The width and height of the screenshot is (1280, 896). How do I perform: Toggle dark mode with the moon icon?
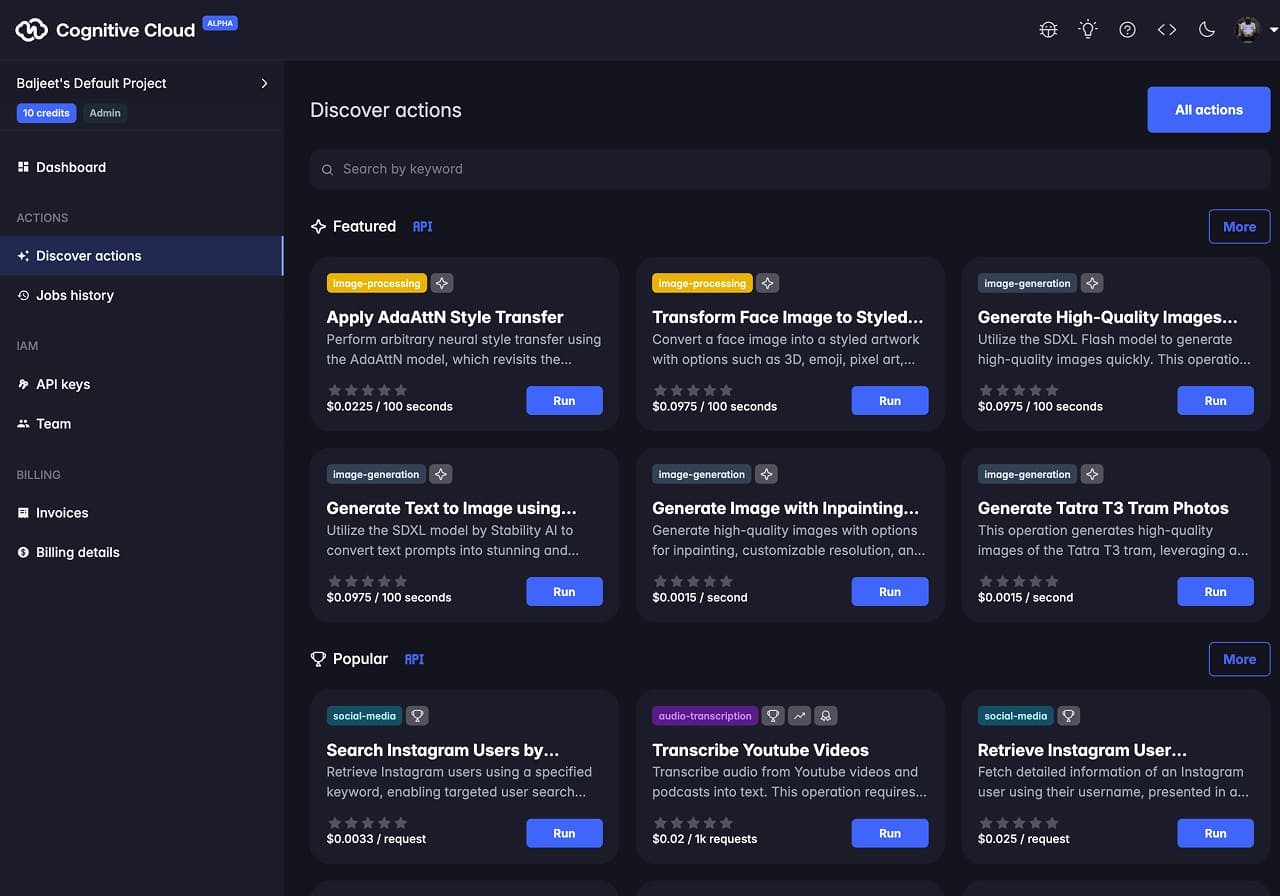coord(1206,29)
